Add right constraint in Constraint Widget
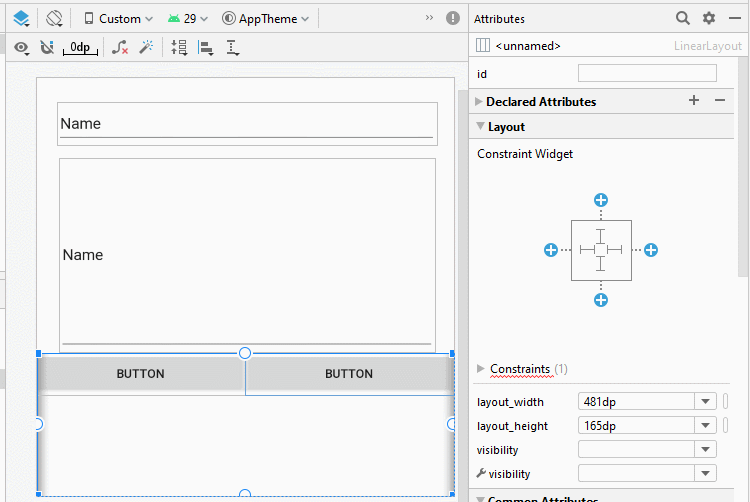Viewport: 750px width, 502px height. point(651,250)
